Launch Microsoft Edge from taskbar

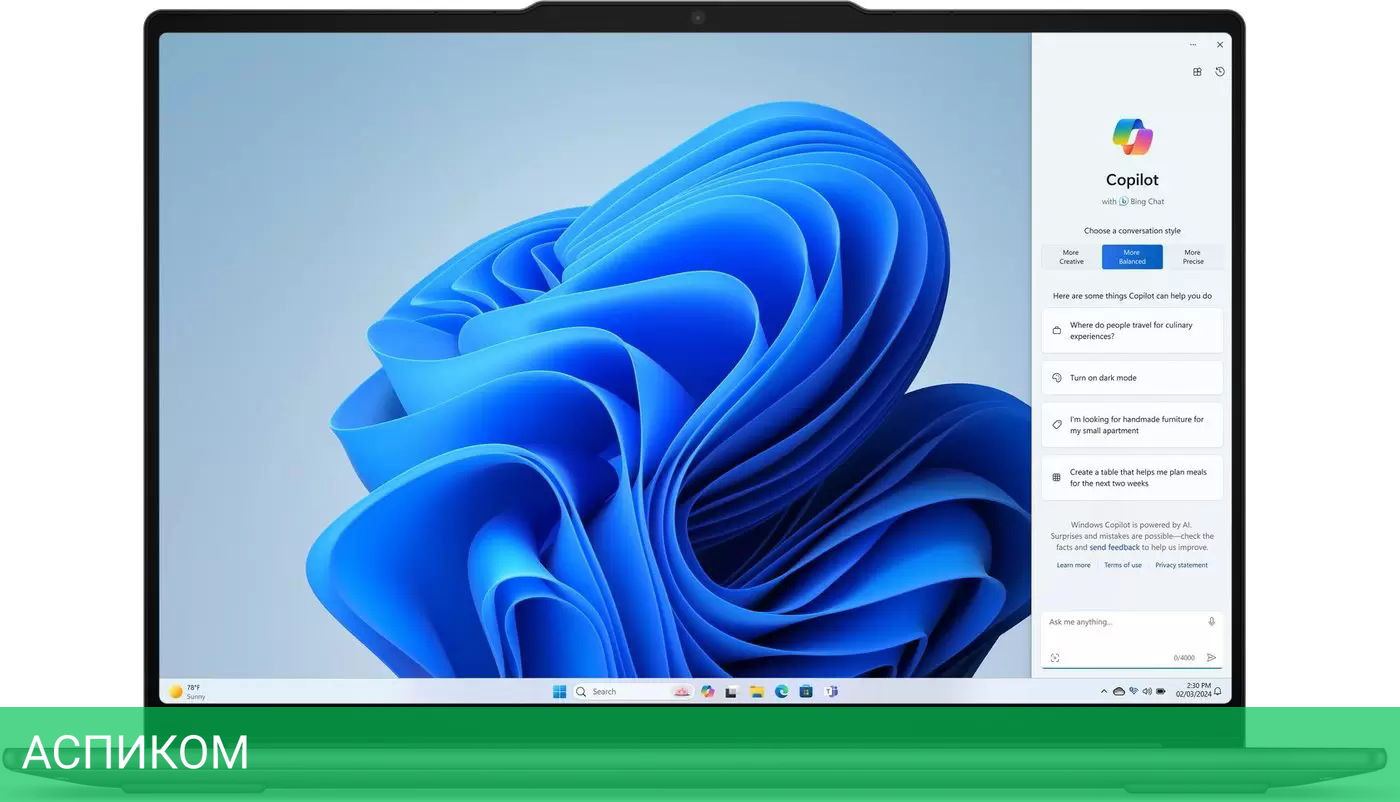[782, 692]
